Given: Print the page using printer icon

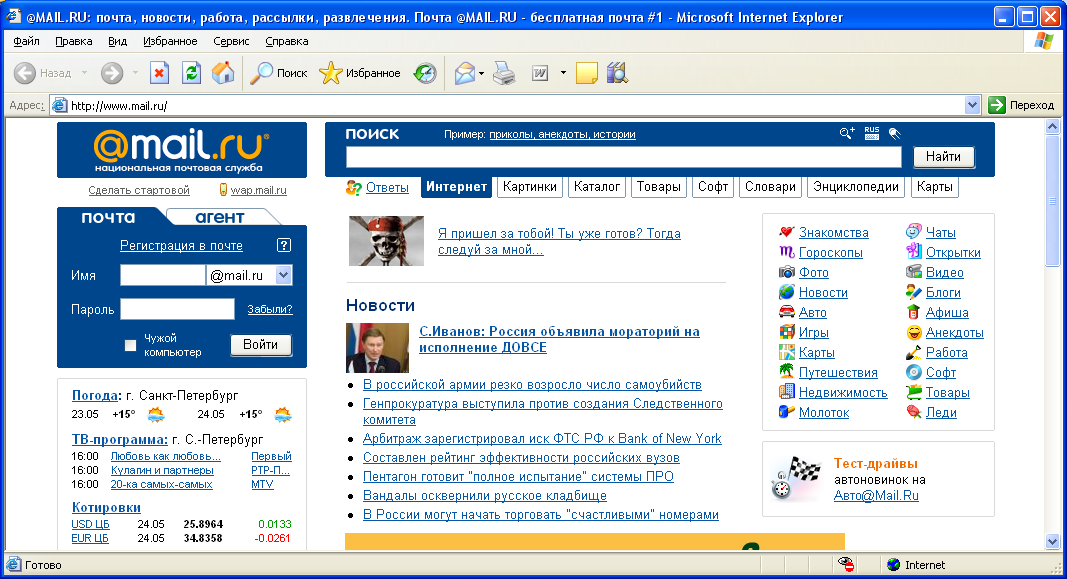Looking at the screenshot, I should (504, 73).
